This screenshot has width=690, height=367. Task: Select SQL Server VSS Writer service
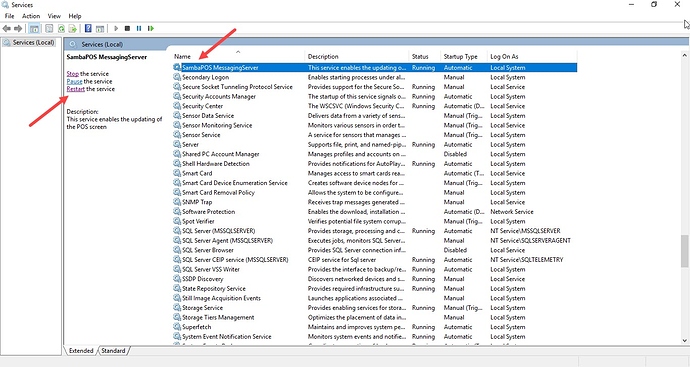pos(374,269)
